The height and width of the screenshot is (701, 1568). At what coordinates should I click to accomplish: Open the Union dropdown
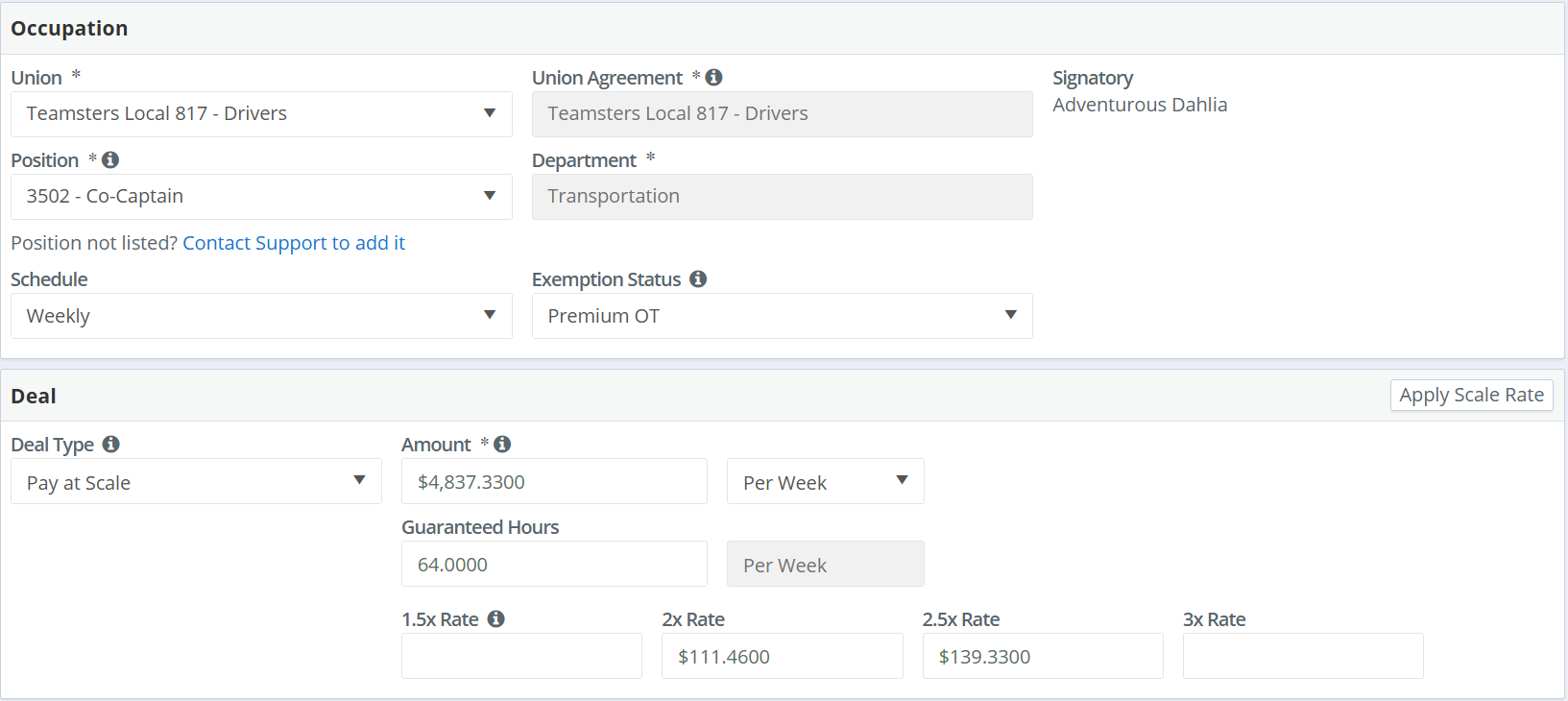(261, 114)
